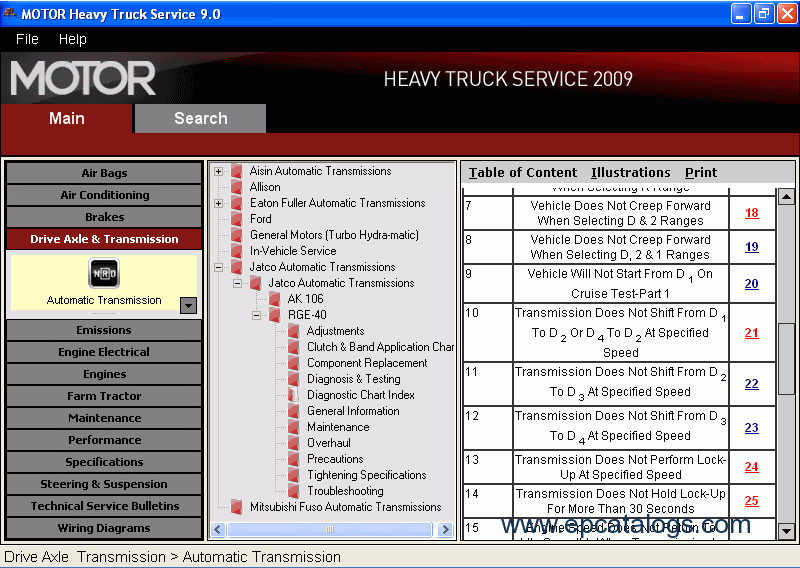Click the book icon beside RGE-40
The image size is (800, 568).
pos(274,315)
